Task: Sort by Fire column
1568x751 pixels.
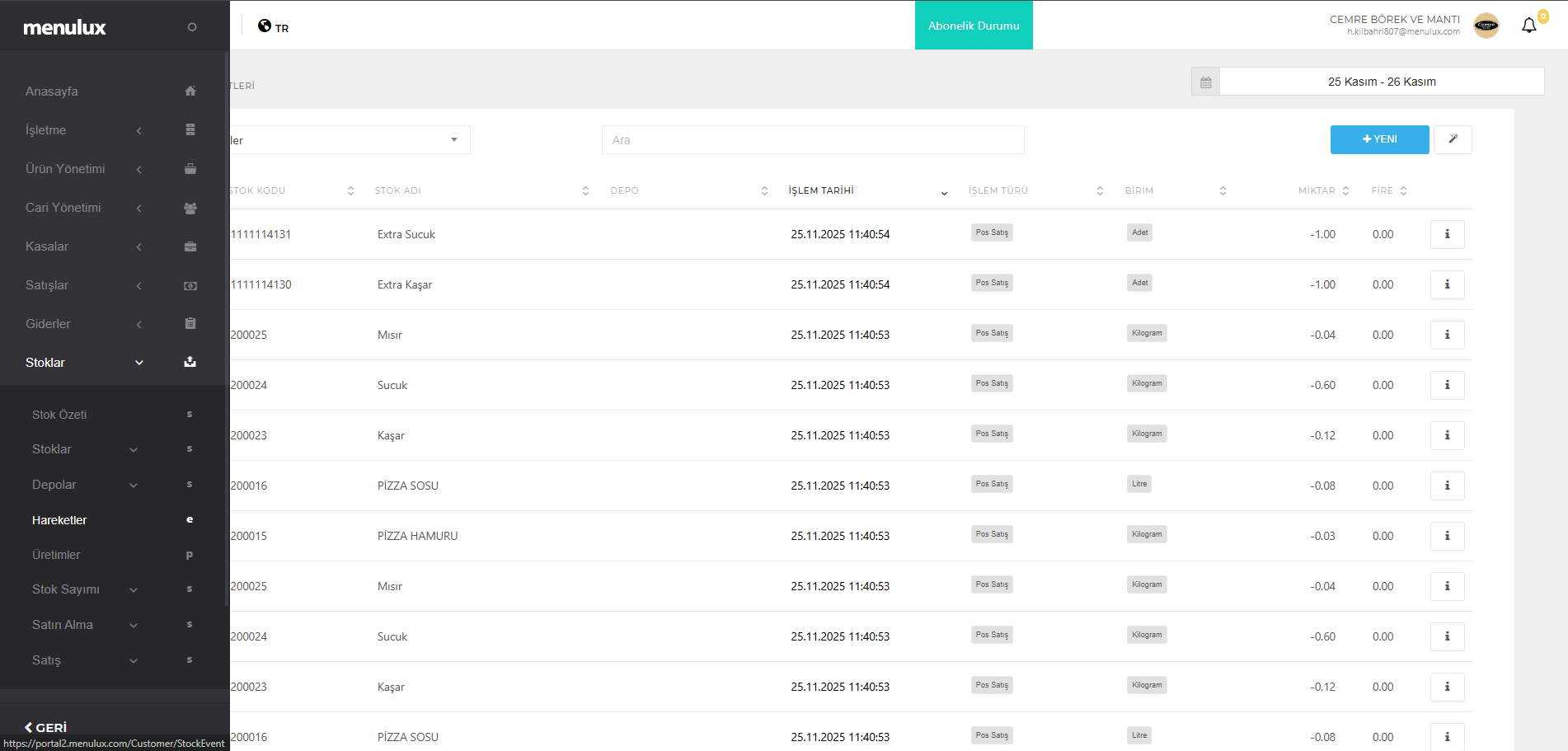Action: 1403,190
